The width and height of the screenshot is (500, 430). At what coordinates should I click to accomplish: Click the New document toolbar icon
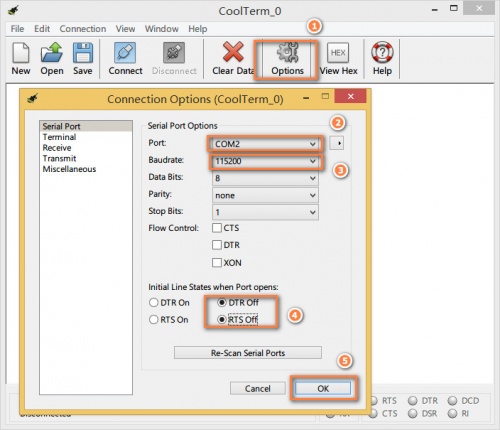(21, 53)
